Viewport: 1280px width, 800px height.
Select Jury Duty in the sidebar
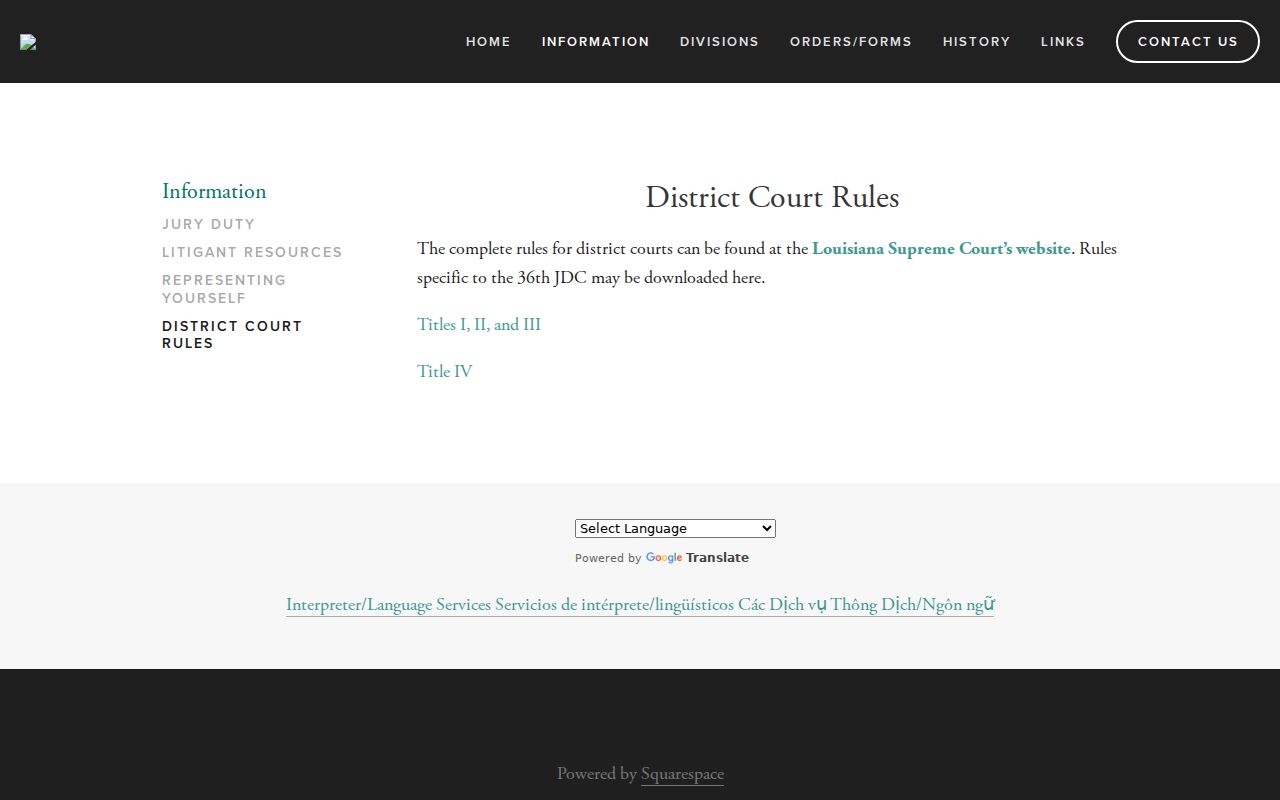pos(208,224)
